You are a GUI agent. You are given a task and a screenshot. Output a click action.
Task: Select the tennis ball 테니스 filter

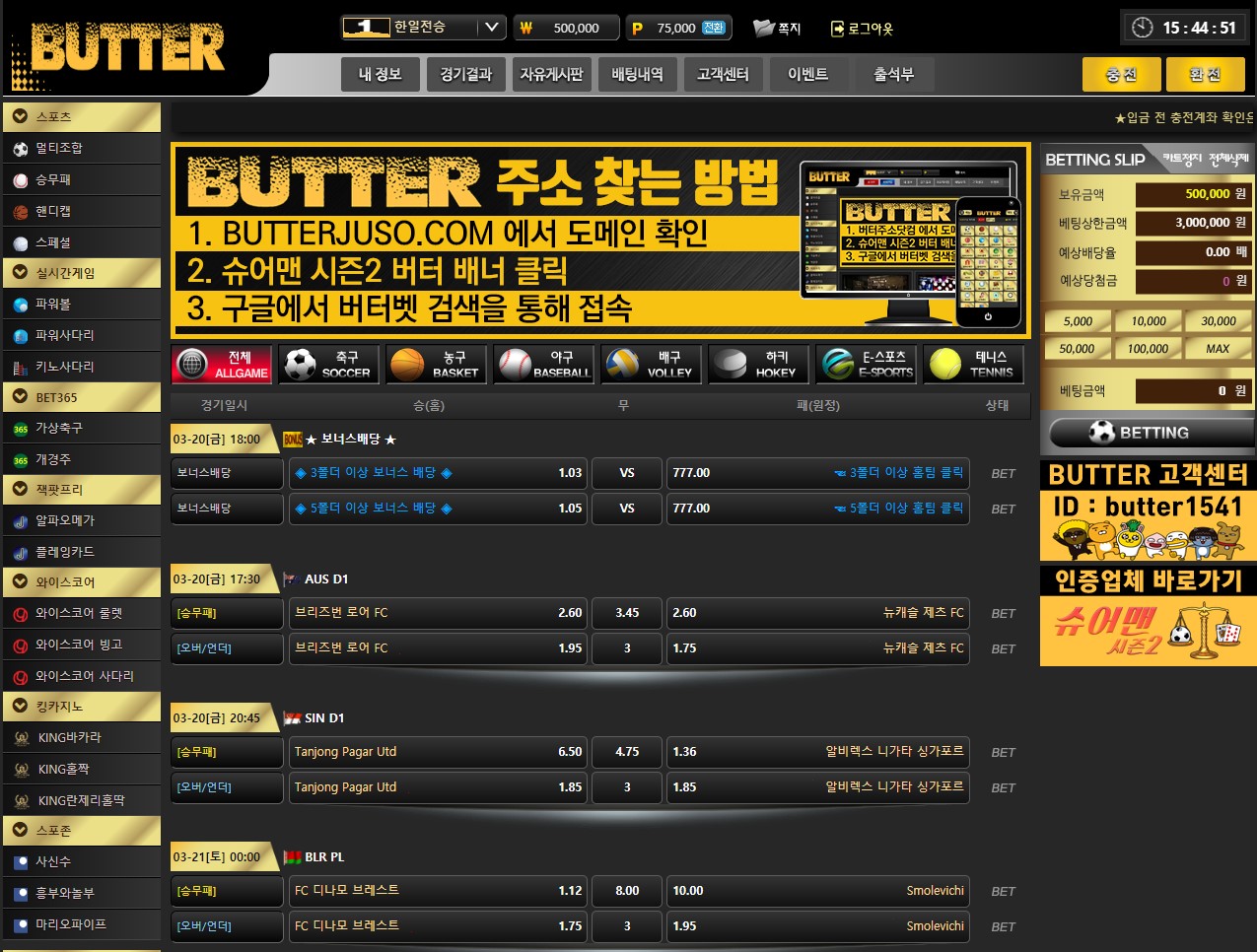[x=973, y=365]
